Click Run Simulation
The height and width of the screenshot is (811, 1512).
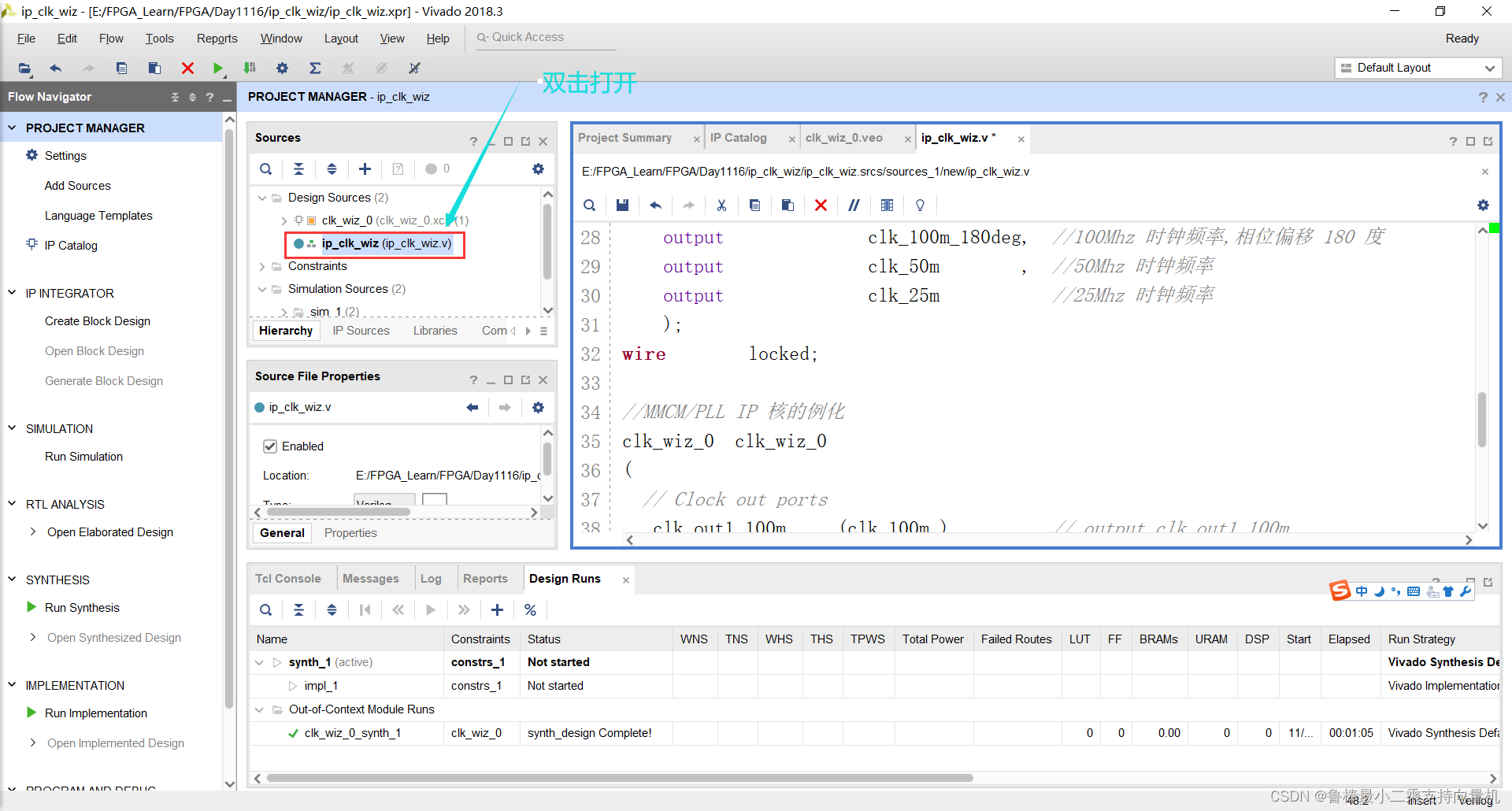coord(83,457)
